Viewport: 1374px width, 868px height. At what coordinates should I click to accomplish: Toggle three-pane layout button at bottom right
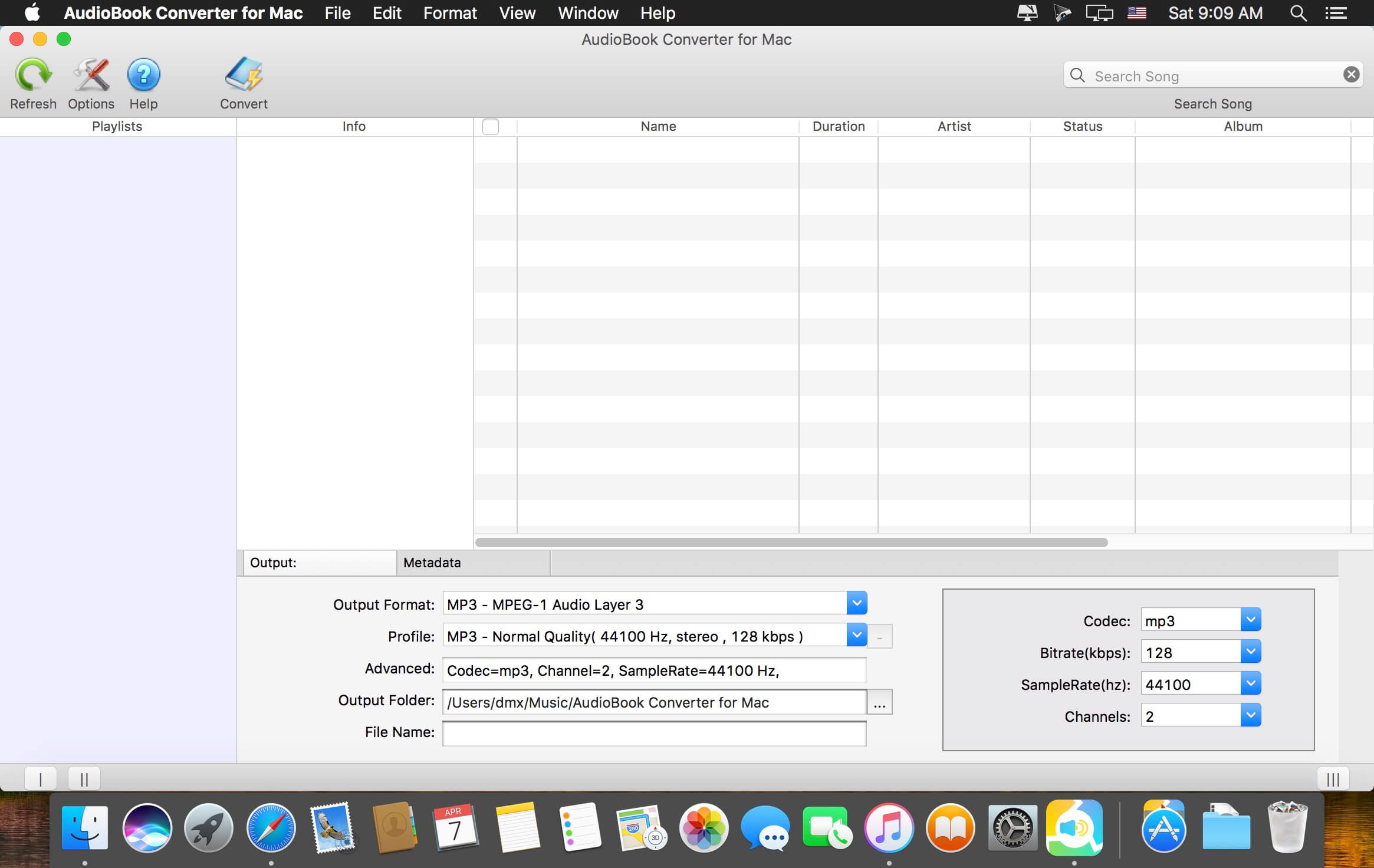[1333, 779]
